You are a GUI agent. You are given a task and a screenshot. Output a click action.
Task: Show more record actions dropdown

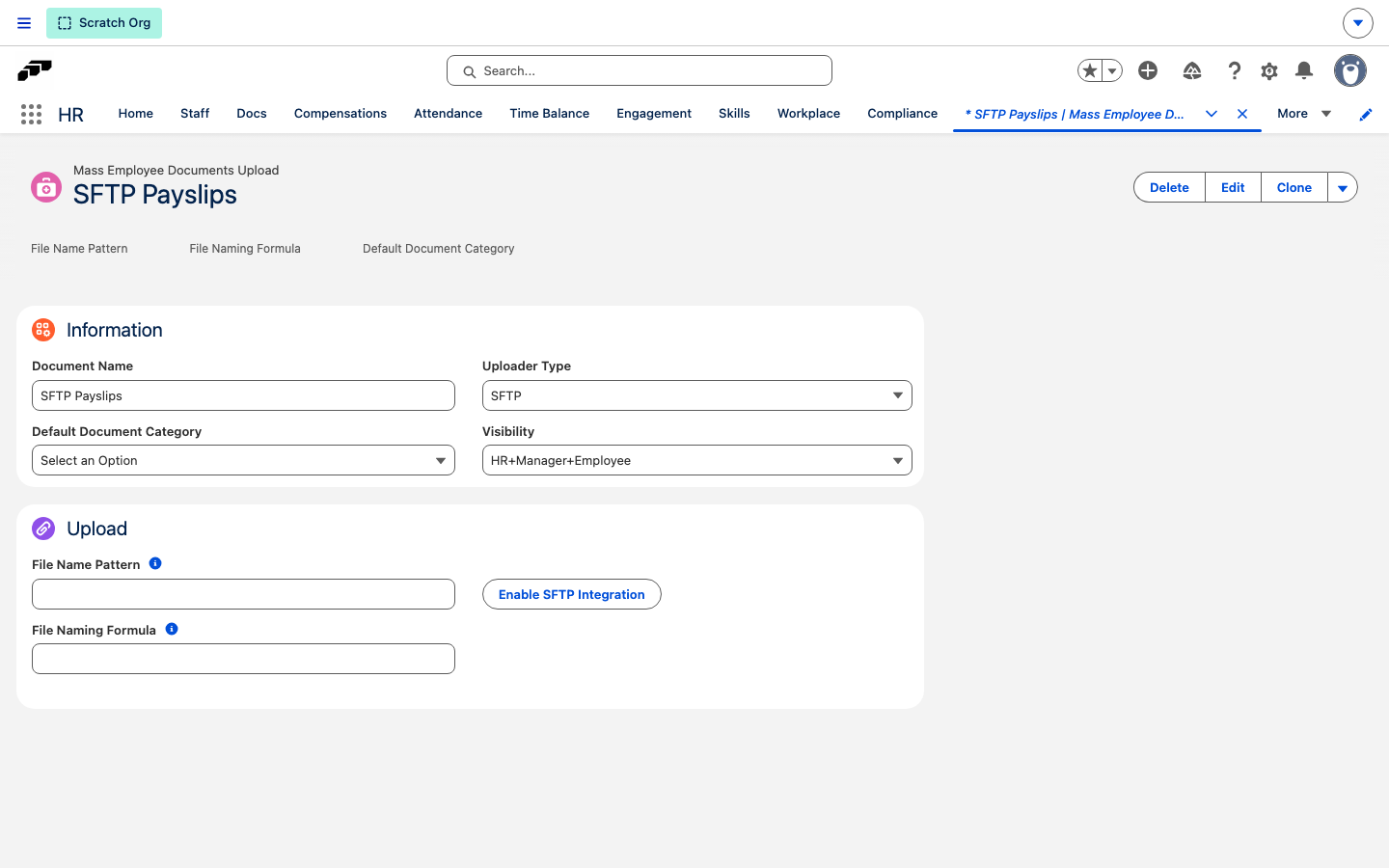[x=1343, y=187]
